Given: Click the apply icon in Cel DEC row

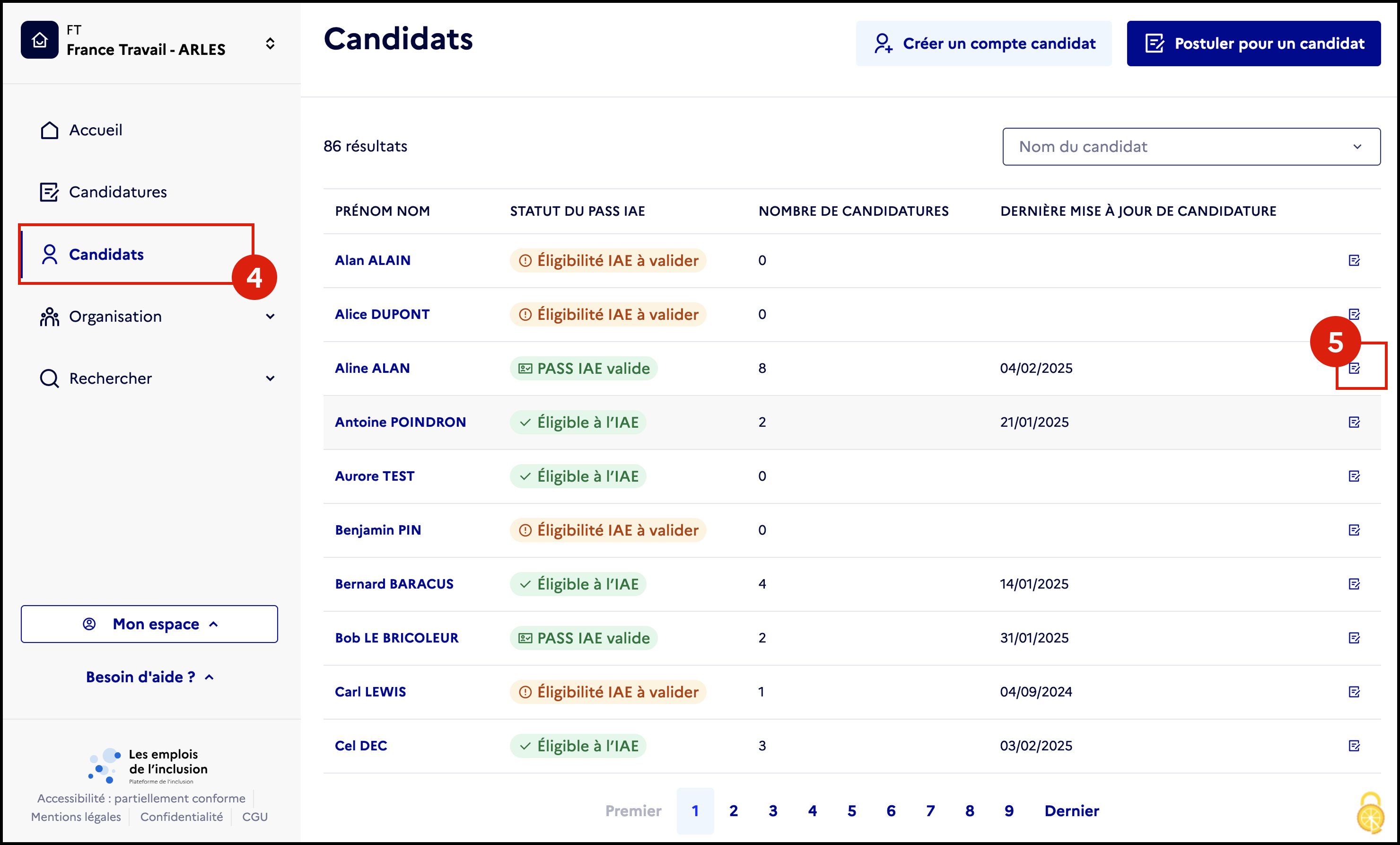Looking at the screenshot, I should click(x=1354, y=746).
